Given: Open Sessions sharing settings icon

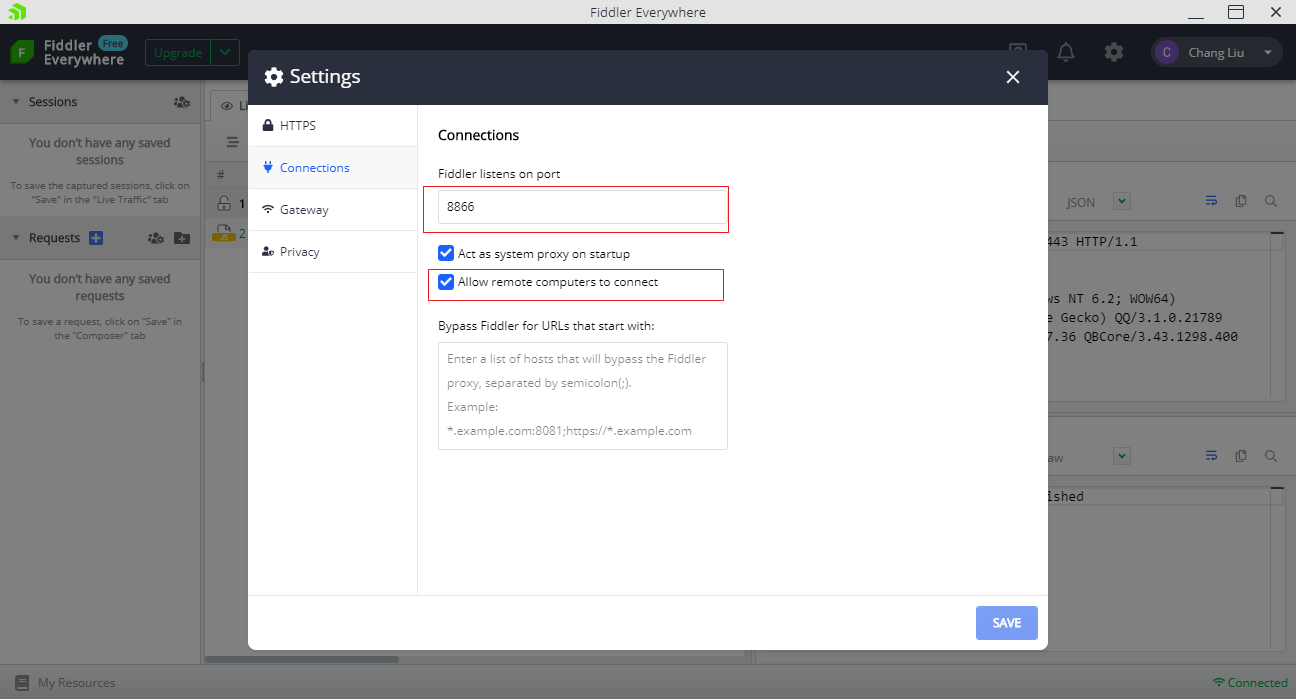Looking at the screenshot, I should (x=181, y=102).
